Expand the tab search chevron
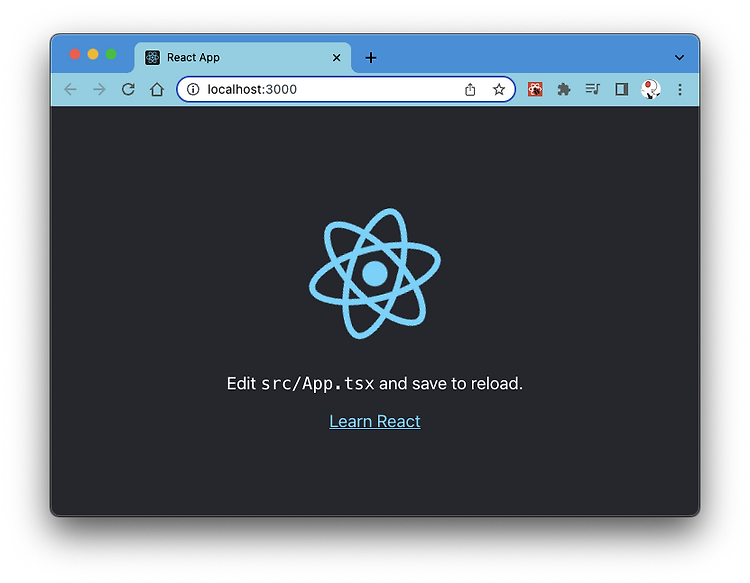This screenshot has width=750, height=583. 679,58
